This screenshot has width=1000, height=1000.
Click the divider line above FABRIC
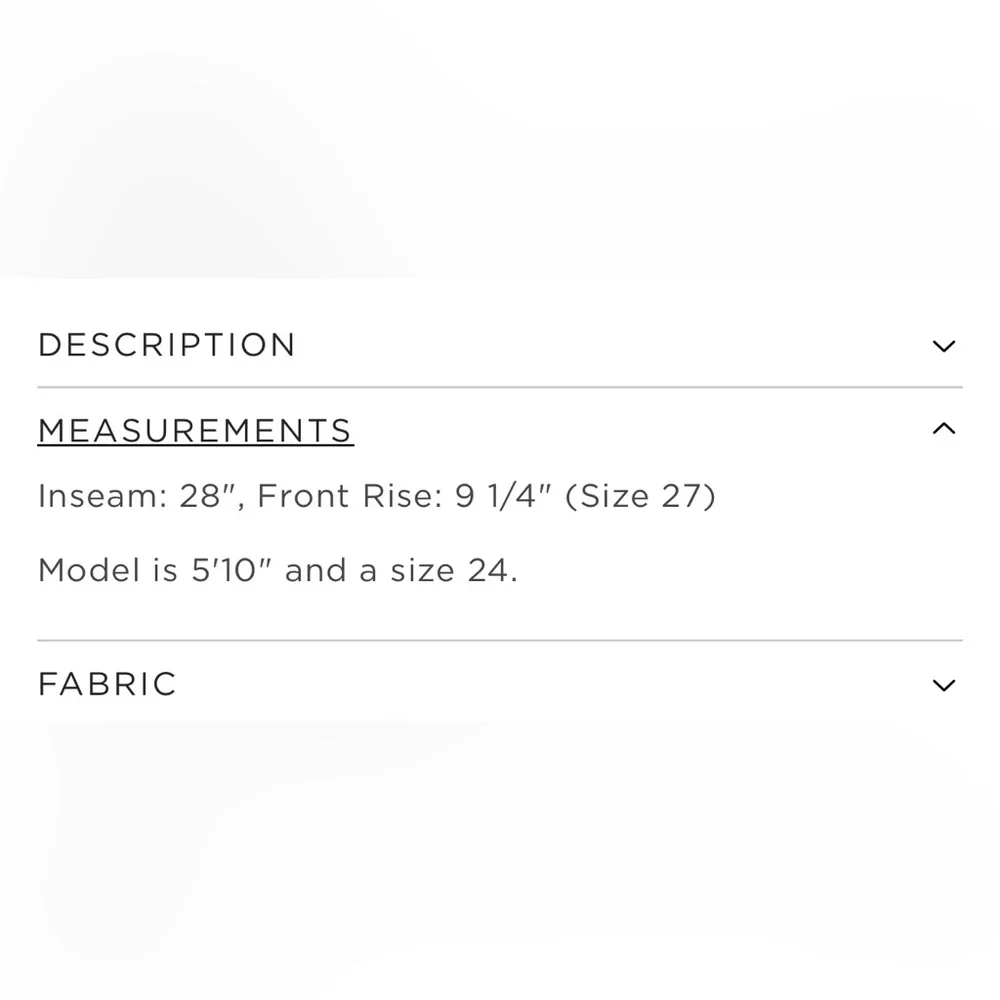pos(500,640)
